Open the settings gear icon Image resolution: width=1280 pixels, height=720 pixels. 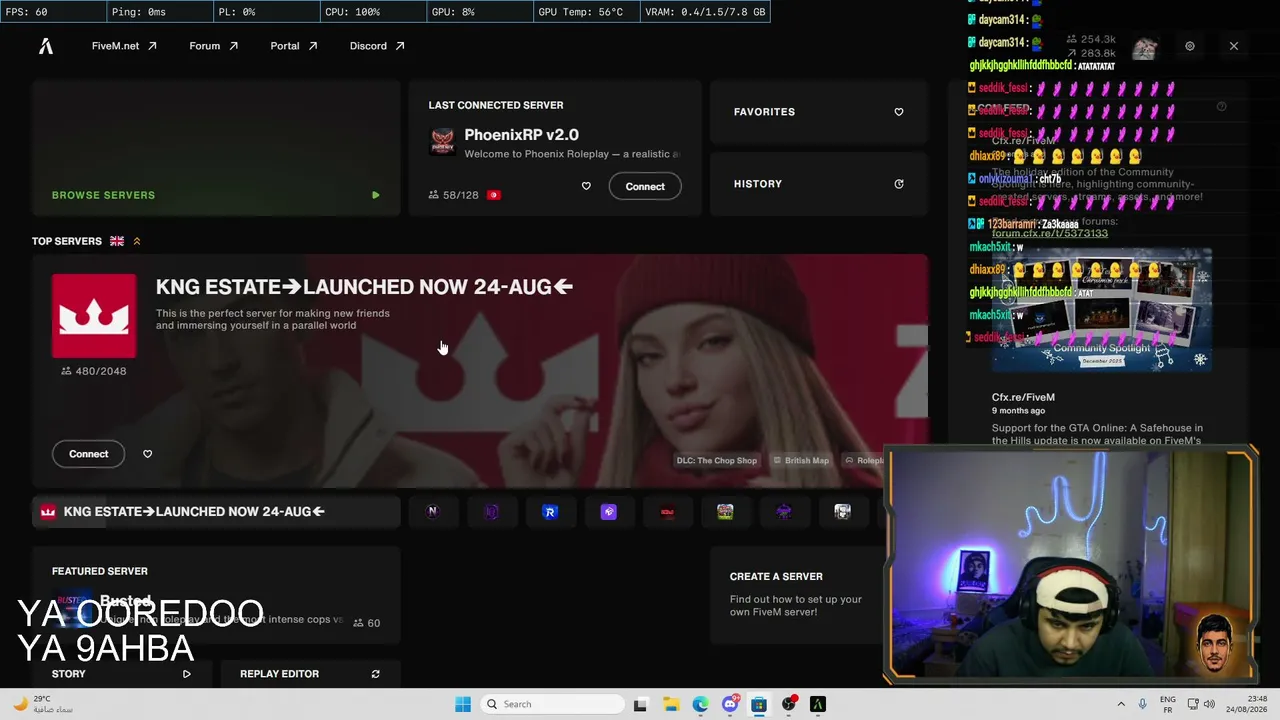[1190, 46]
